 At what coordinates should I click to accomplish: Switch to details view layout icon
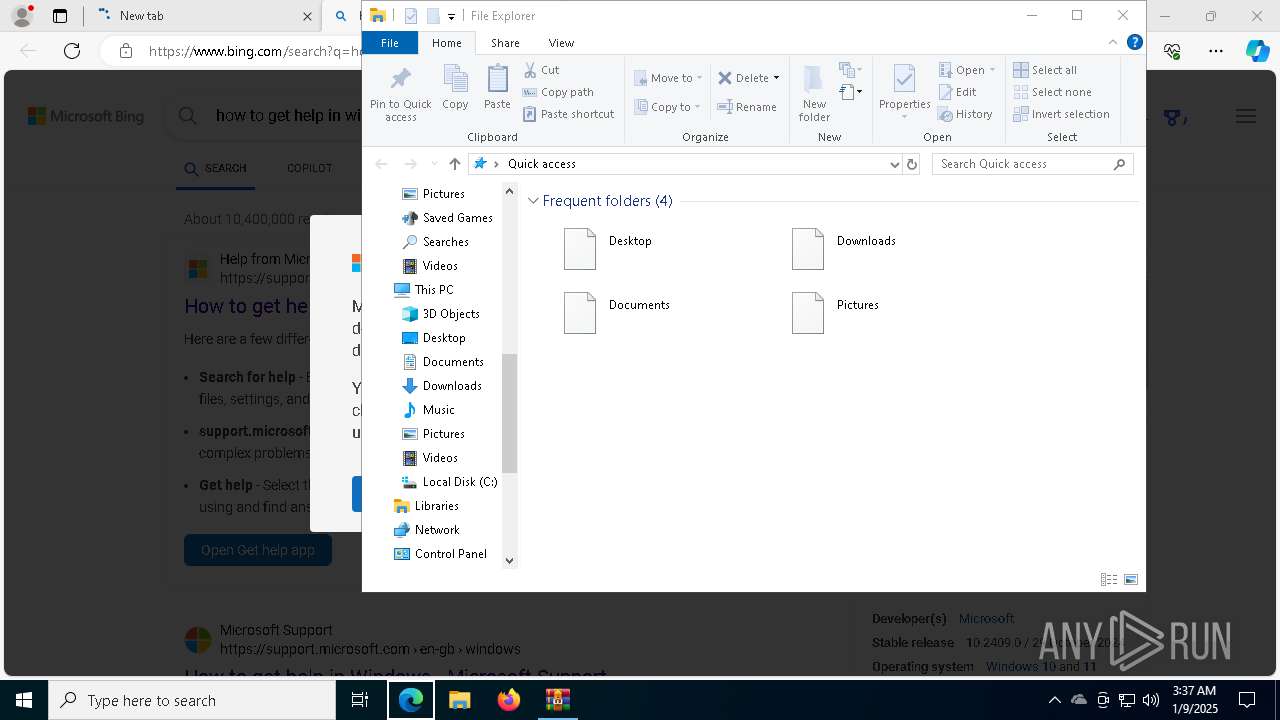1108,580
